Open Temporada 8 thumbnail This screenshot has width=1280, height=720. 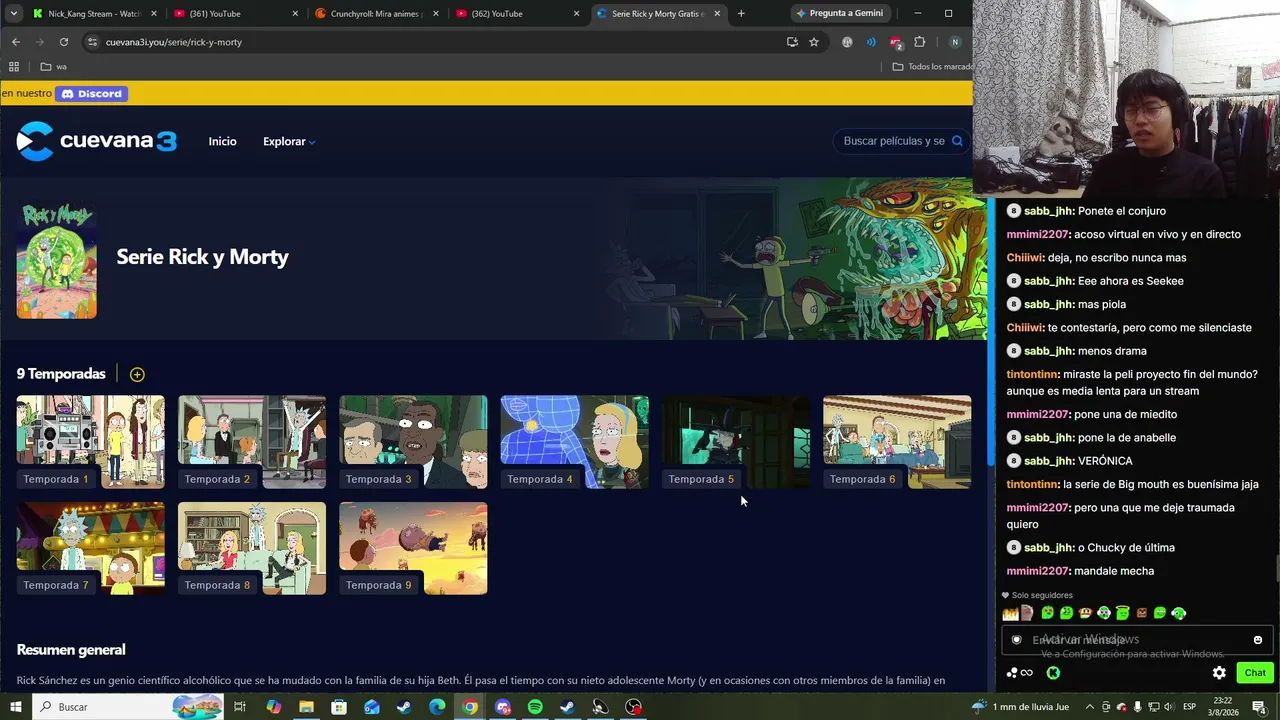coord(252,549)
